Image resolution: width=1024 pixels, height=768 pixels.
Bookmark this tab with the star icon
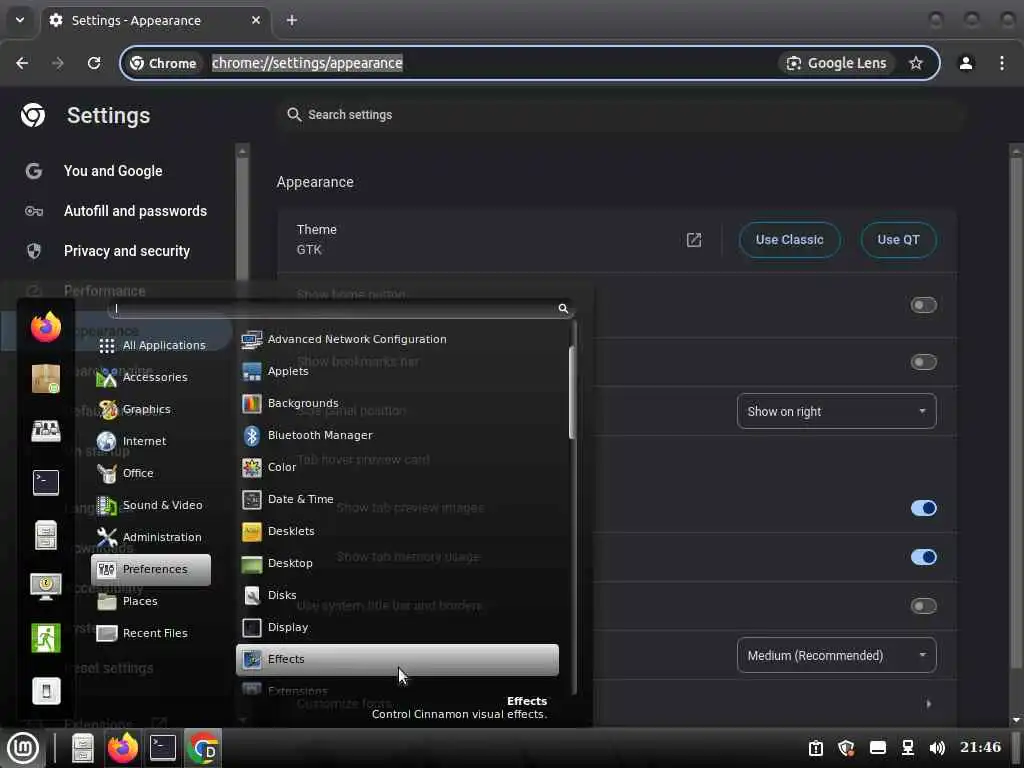(916, 63)
